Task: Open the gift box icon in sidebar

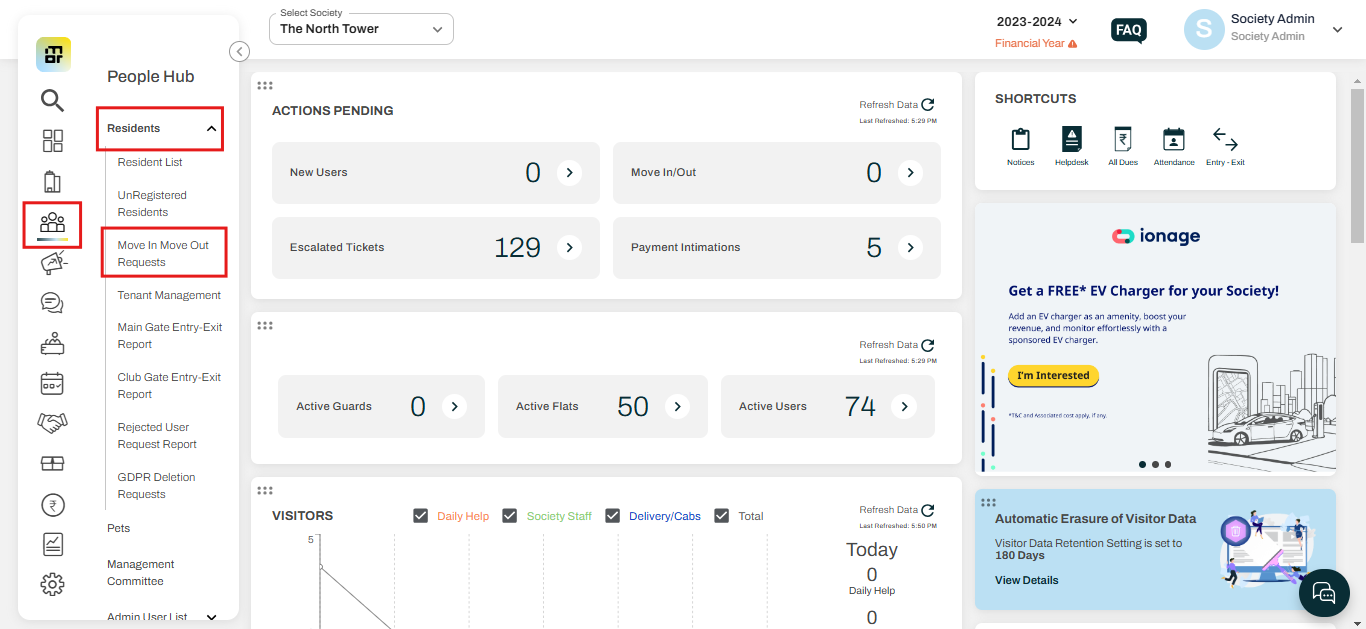Action: click(x=52, y=463)
